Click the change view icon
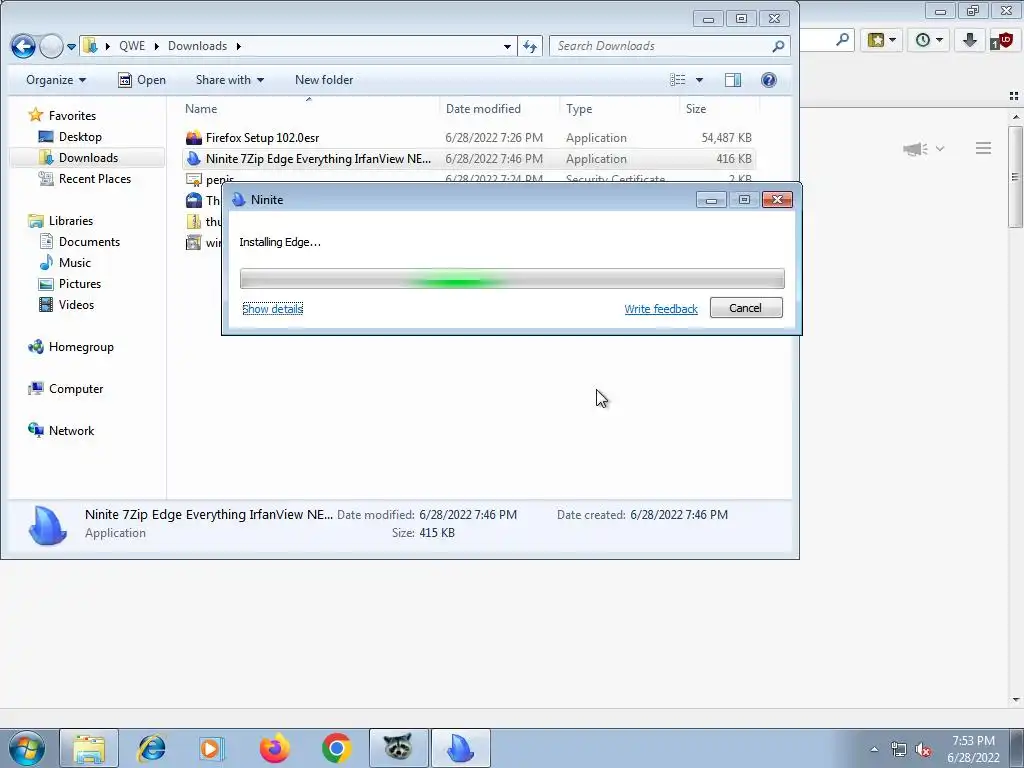Screen dimensions: 1024x768 point(678,80)
